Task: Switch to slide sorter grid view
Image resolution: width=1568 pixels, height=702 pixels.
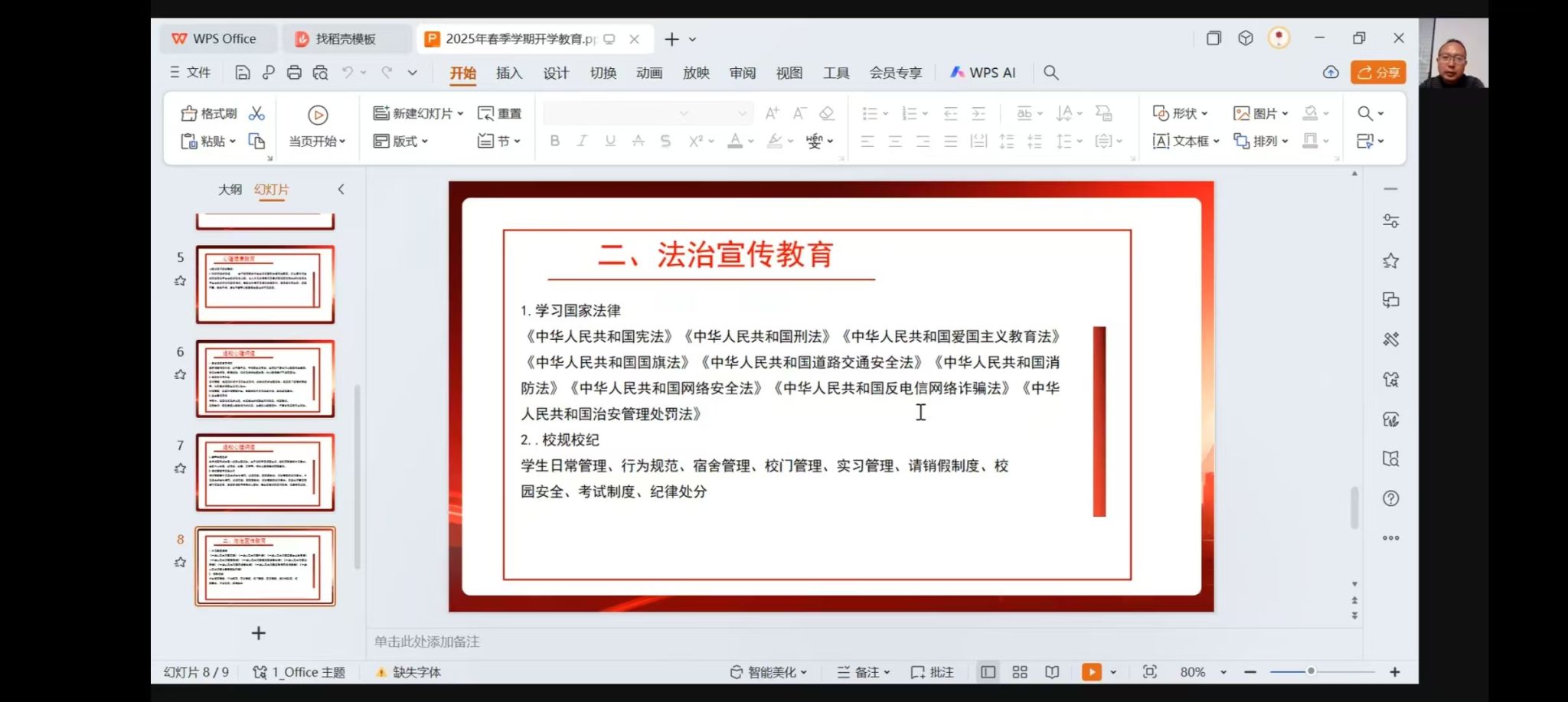Action: point(1020,672)
